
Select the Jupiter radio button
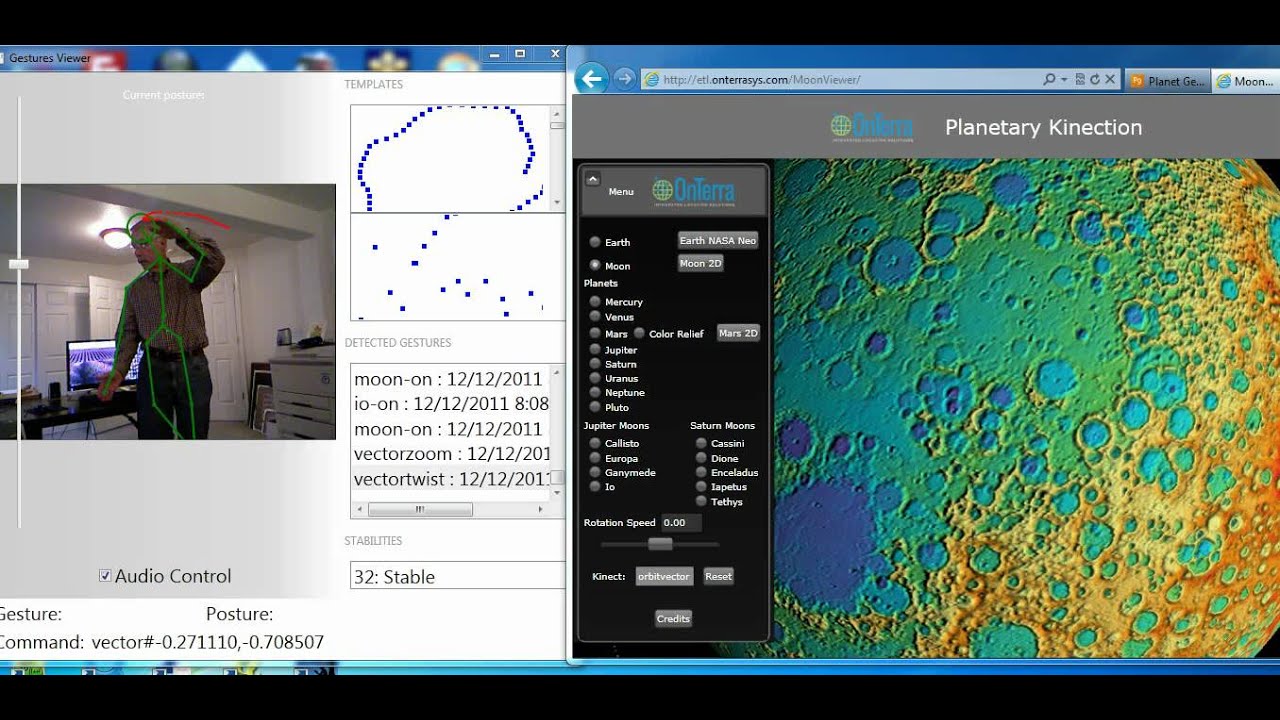tap(595, 350)
